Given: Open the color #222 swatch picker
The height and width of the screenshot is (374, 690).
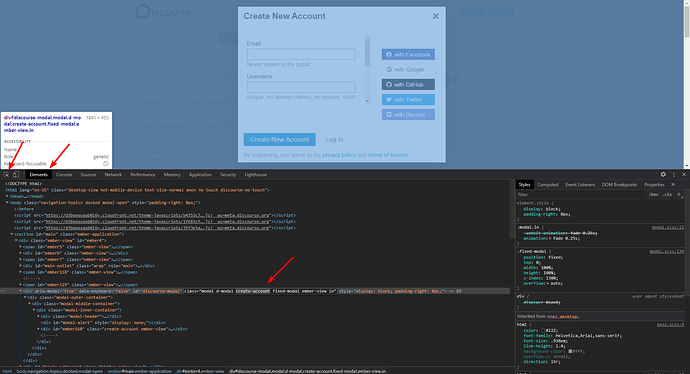Looking at the screenshot, I should [543, 330].
